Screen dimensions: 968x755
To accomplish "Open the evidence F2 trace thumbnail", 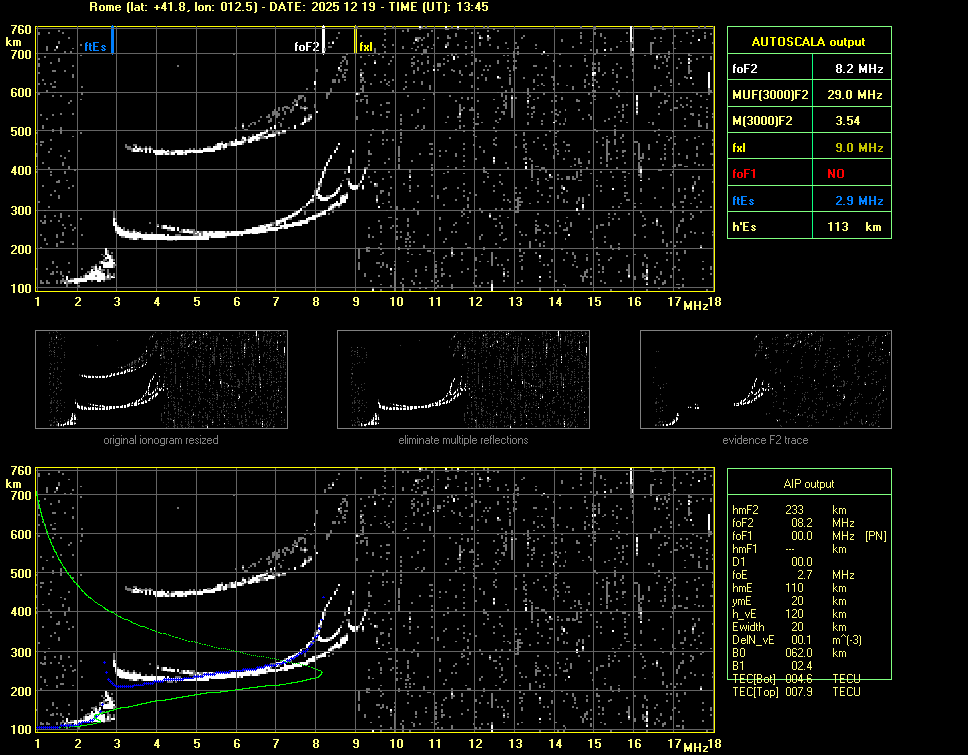I will point(765,380).
